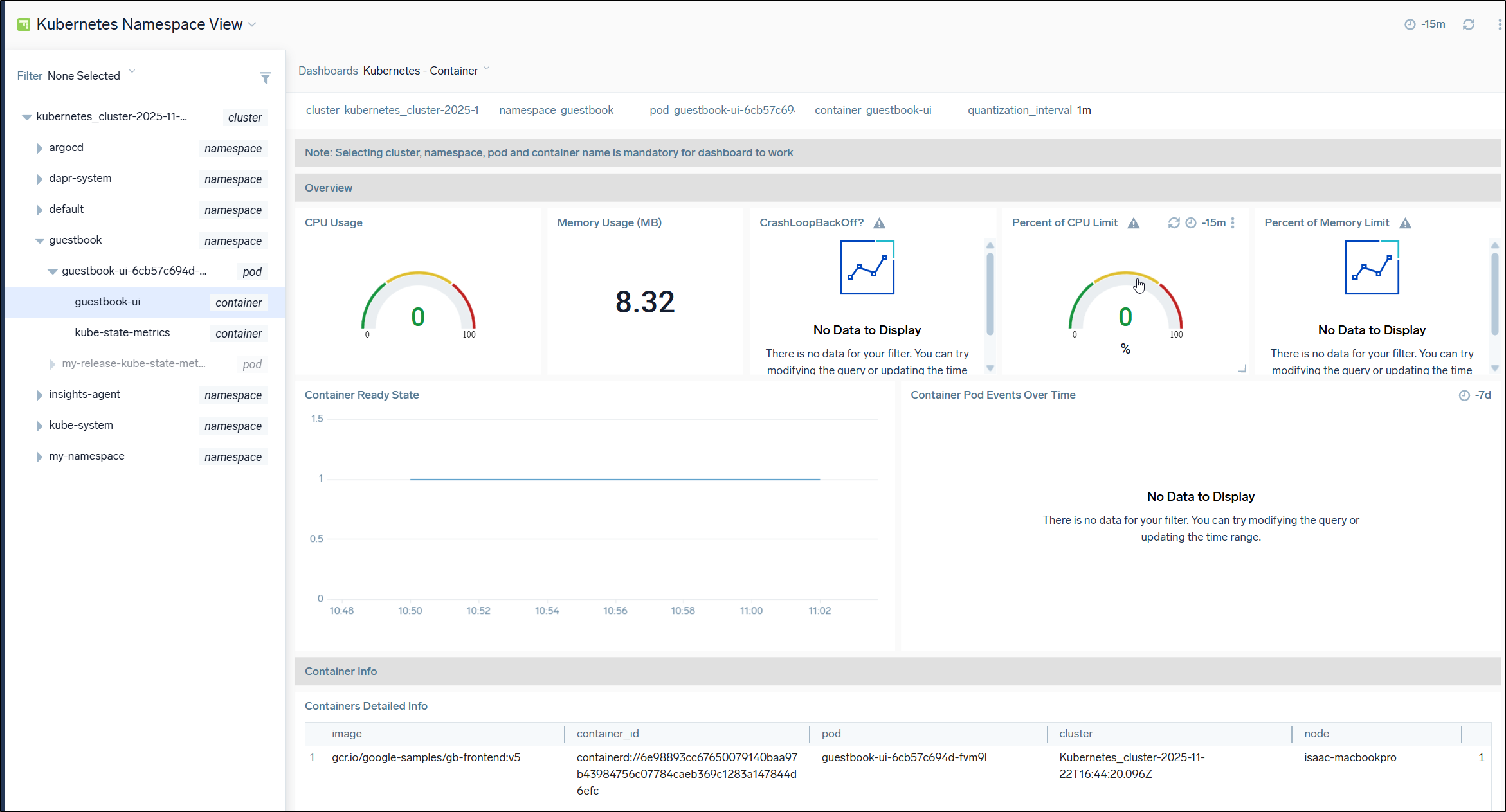This screenshot has height=812, width=1506.
Task: Select the my-namespace tree item
Action: click(x=87, y=456)
